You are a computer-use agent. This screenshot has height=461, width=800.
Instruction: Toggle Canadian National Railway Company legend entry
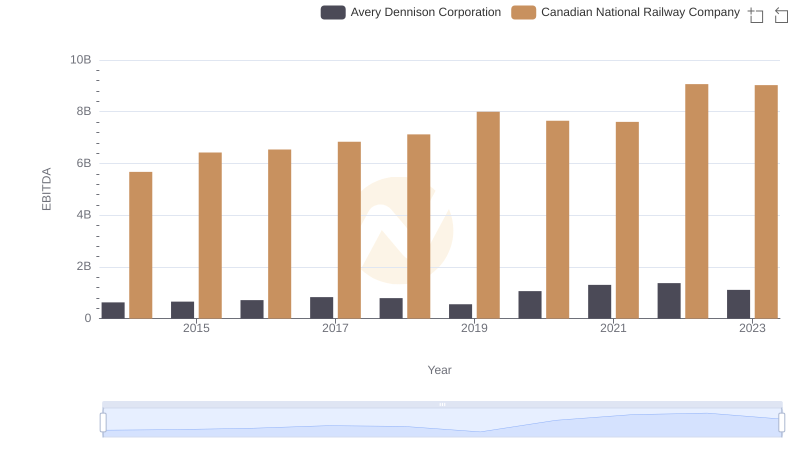pyautogui.click(x=626, y=12)
